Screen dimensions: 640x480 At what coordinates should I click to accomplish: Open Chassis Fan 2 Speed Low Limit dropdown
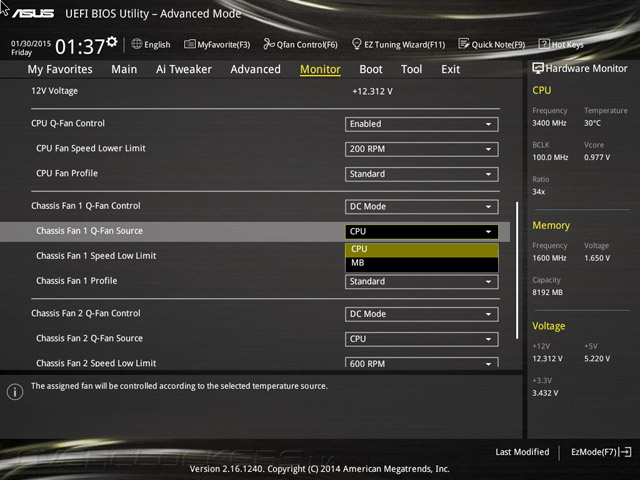[x=422, y=362]
